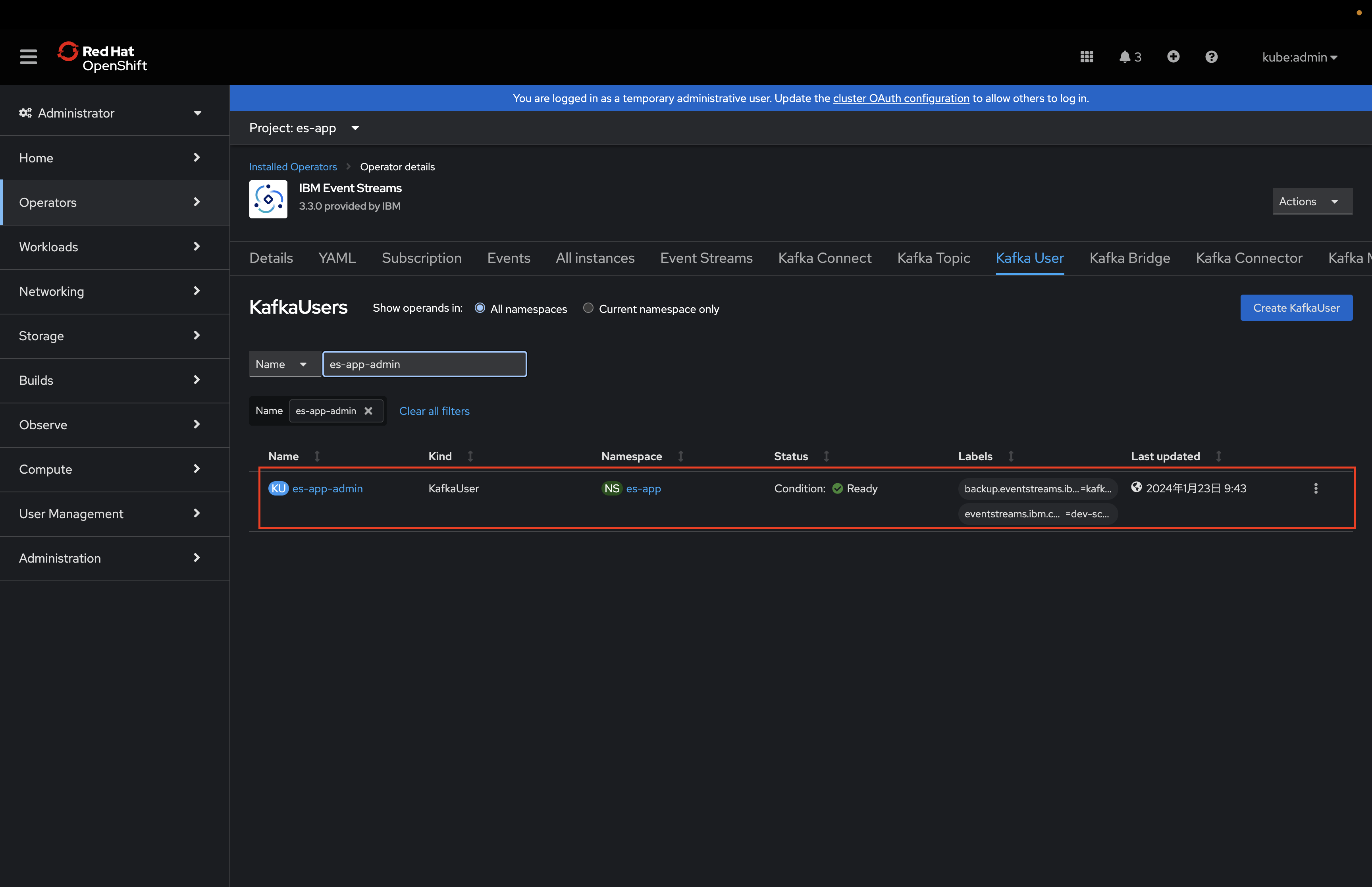
Task: Click the plus import YAML icon
Action: [1173, 56]
